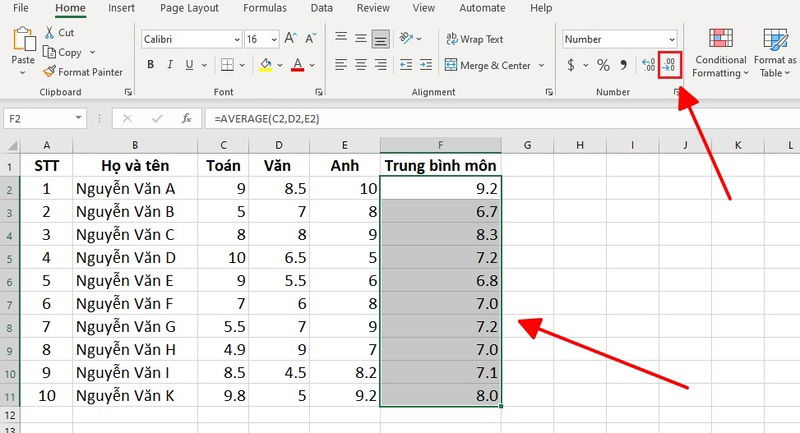Expand borders dropdown arrow
The width and height of the screenshot is (800, 433).
242,65
